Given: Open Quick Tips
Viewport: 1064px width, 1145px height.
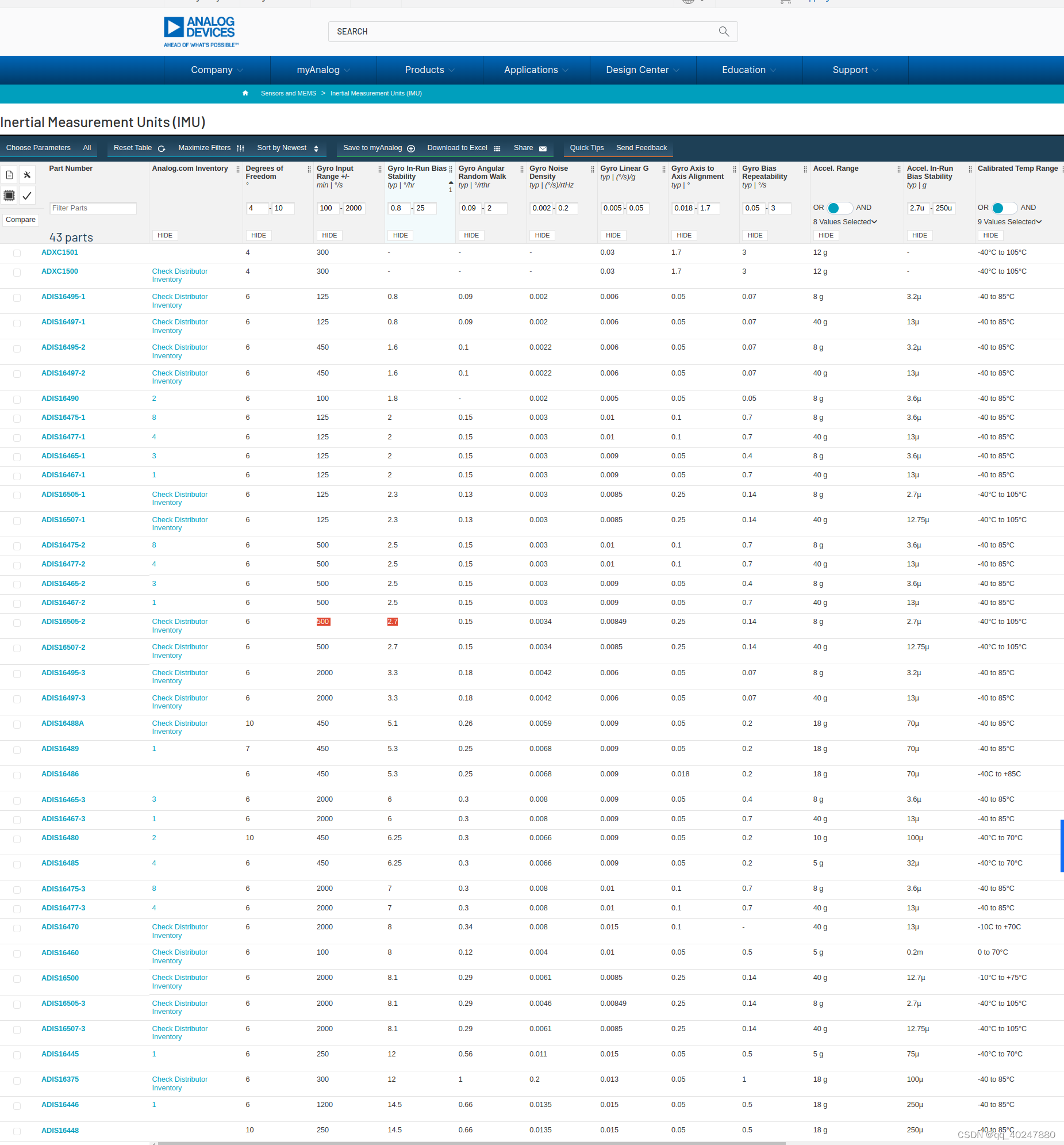Looking at the screenshot, I should click(x=587, y=148).
